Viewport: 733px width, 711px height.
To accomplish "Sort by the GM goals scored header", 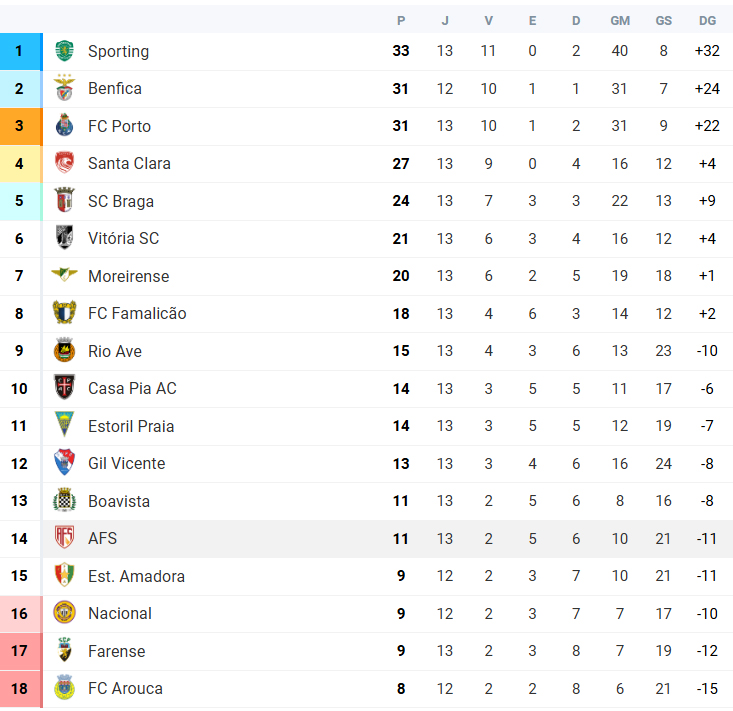I will [x=620, y=21].
